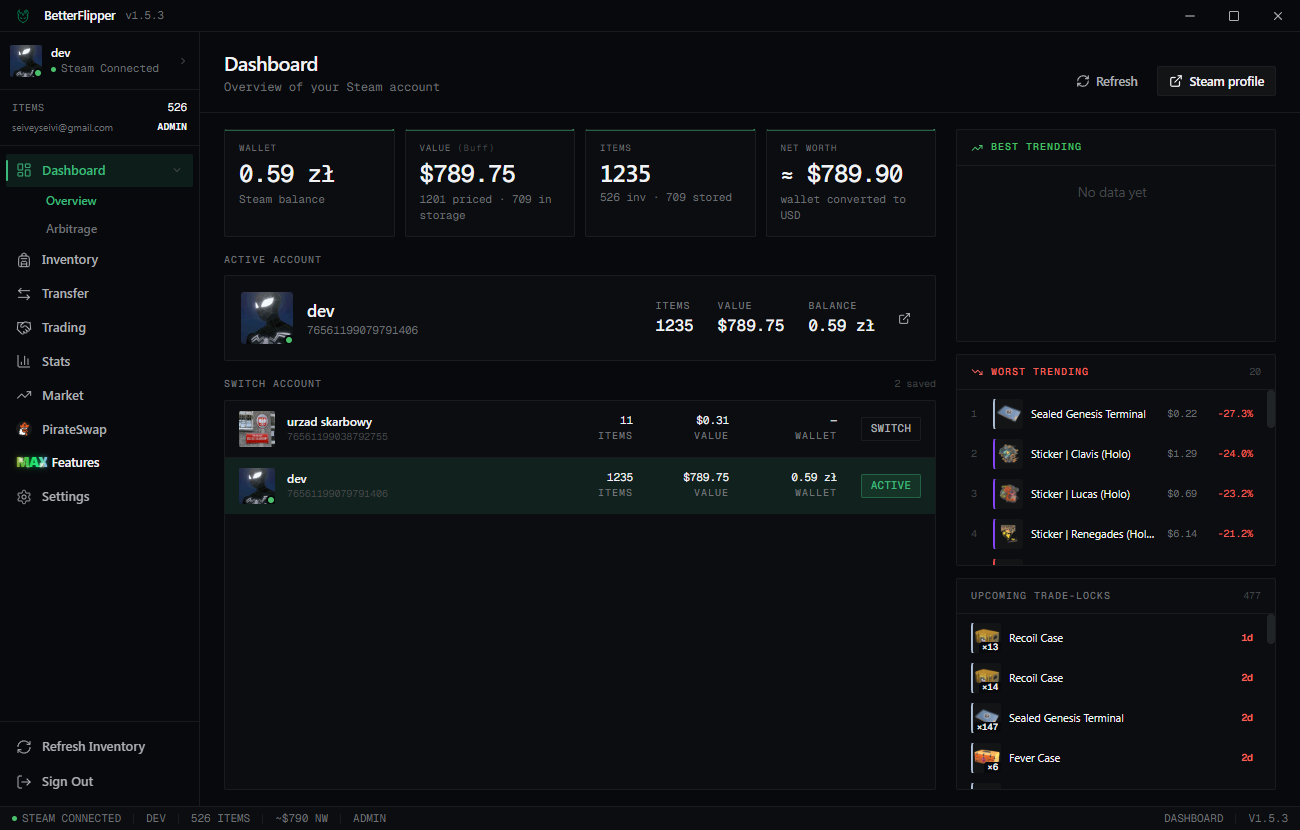
Task: Click the Refresh button in header
Action: pyautogui.click(x=1106, y=82)
